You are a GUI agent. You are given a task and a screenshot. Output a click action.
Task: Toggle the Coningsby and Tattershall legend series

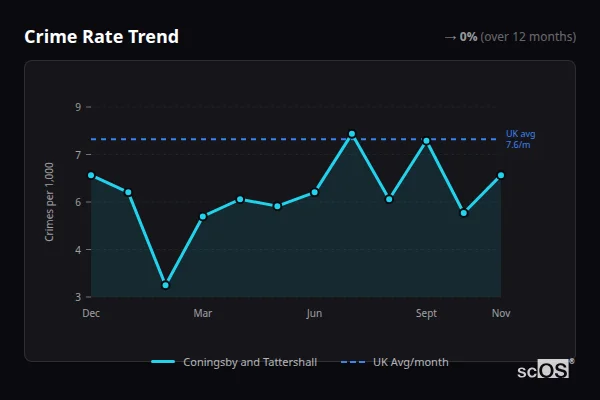(x=249, y=362)
